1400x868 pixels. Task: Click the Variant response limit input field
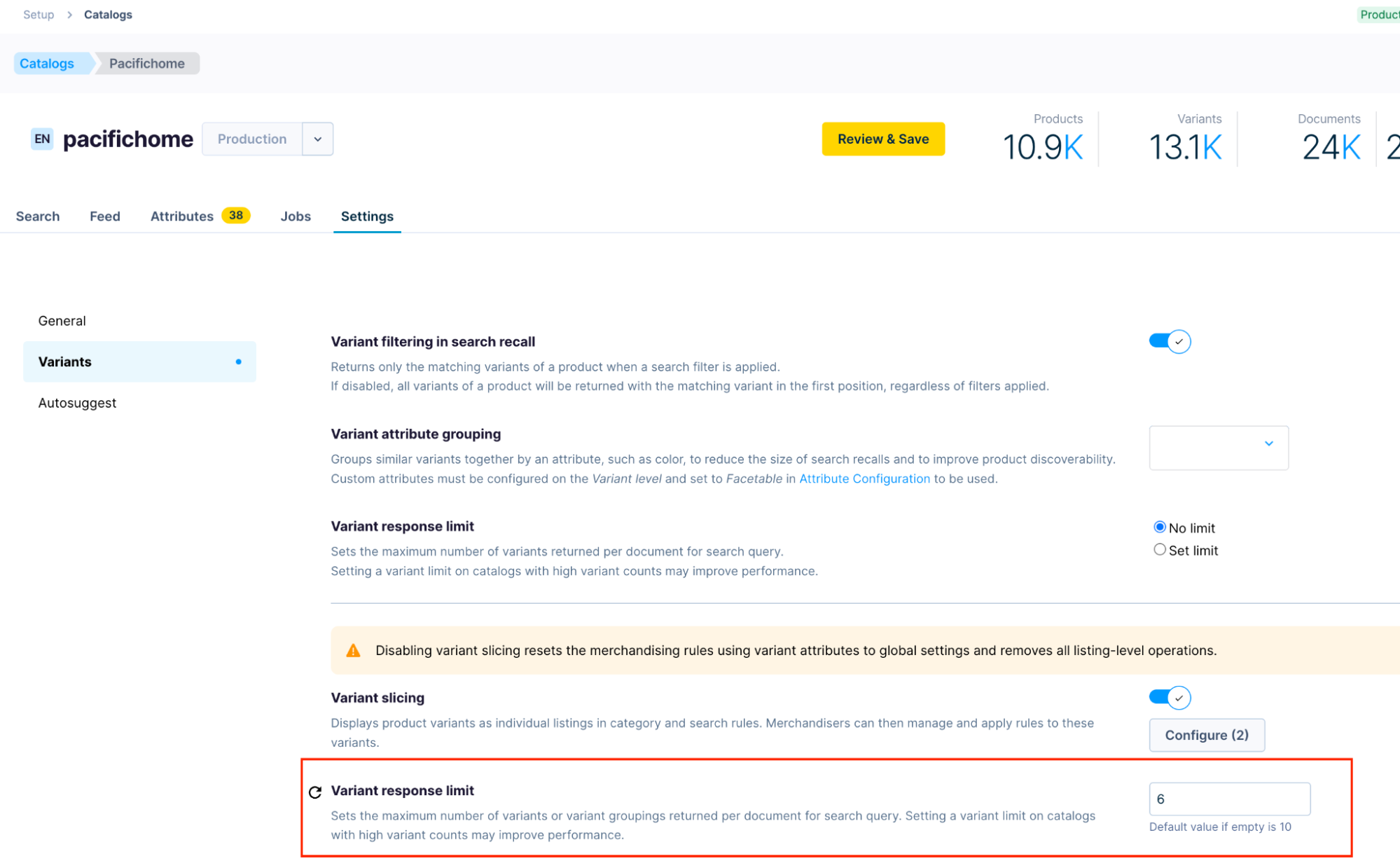click(1229, 799)
